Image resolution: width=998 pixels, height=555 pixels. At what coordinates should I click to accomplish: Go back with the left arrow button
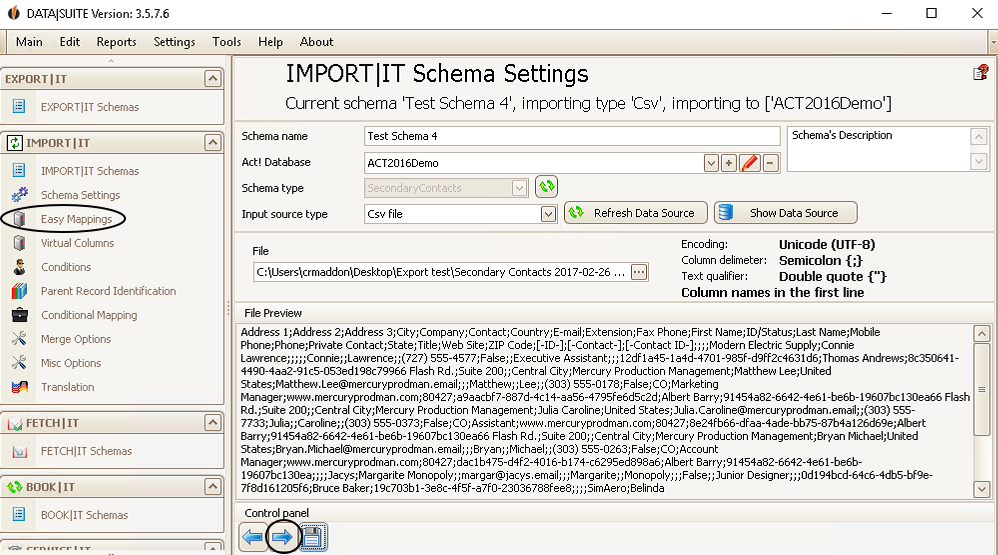253,538
